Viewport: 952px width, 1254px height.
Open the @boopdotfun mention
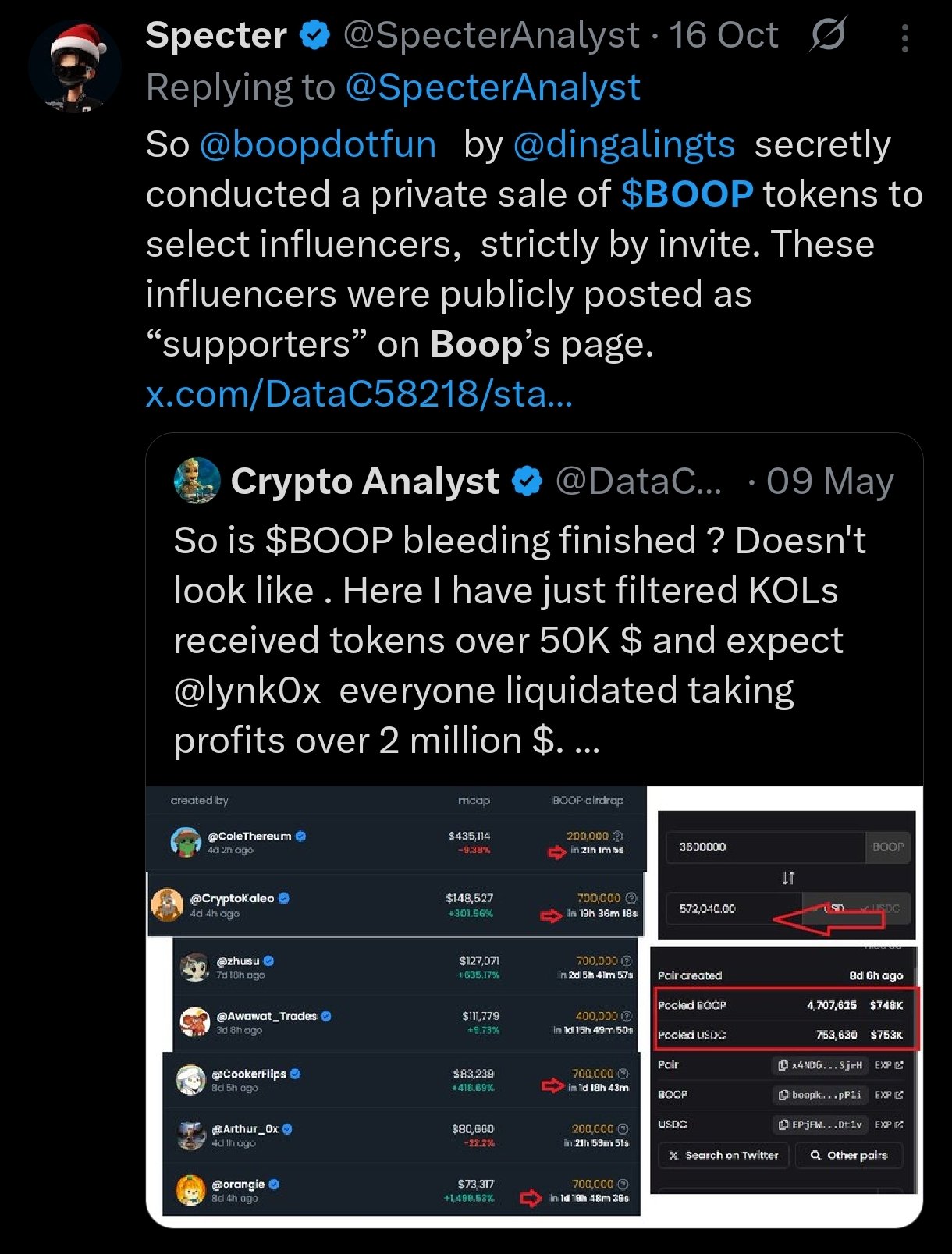pyautogui.click(x=318, y=144)
